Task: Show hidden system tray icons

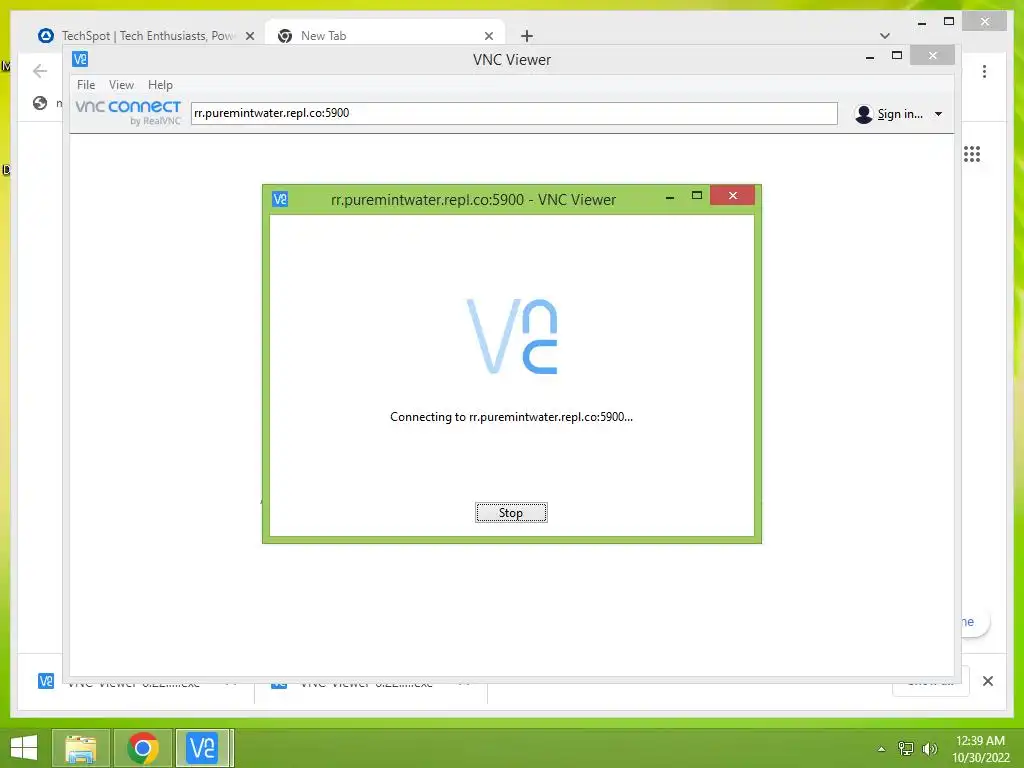Action: [x=882, y=749]
